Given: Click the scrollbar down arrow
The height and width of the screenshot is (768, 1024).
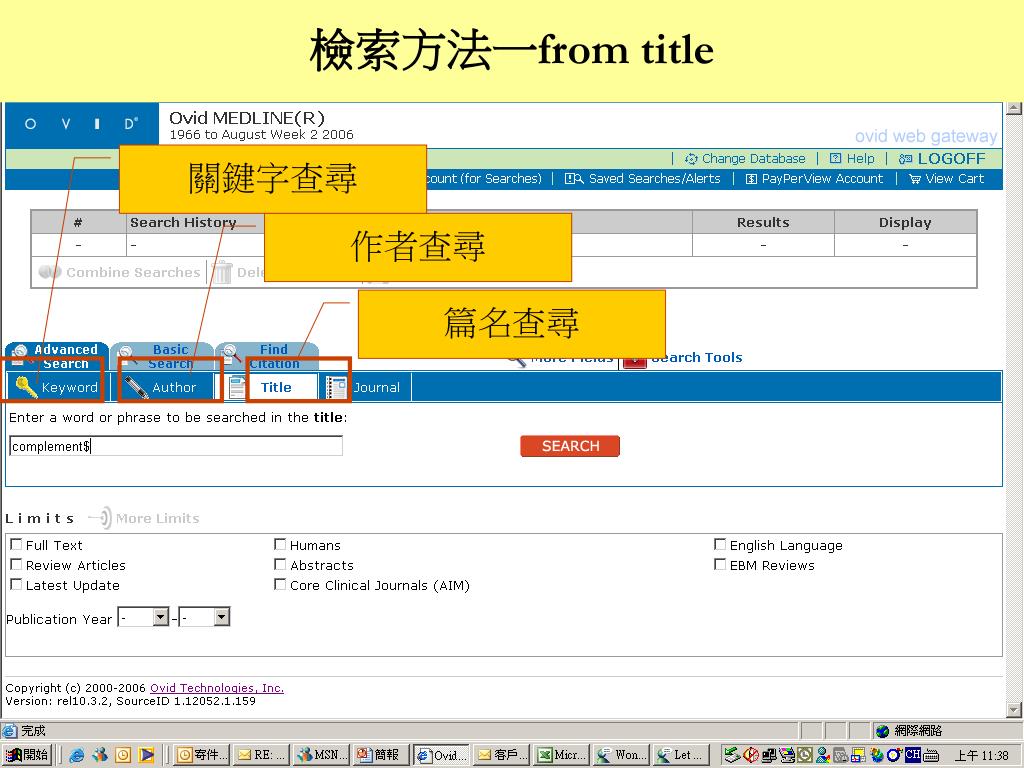Looking at the screenshot, I should [1014, 709].
